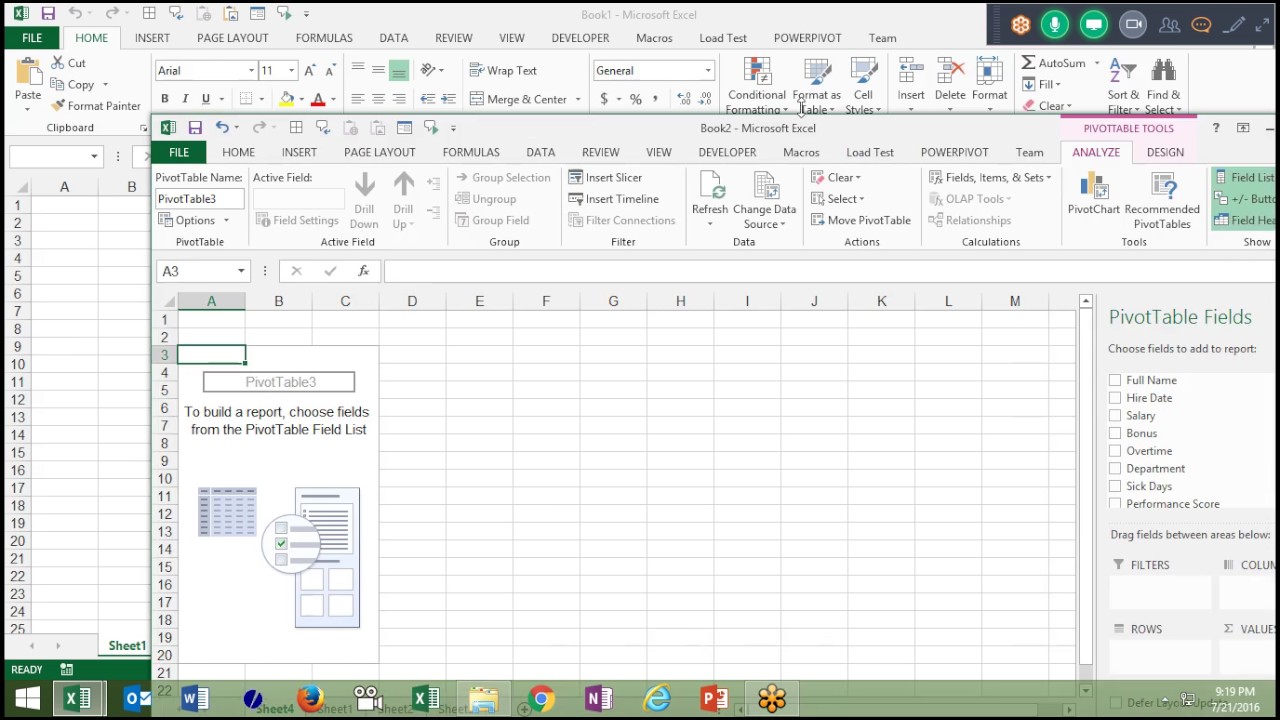Open the Book2 Name Box dropdown arrow

tap(241, 271)
